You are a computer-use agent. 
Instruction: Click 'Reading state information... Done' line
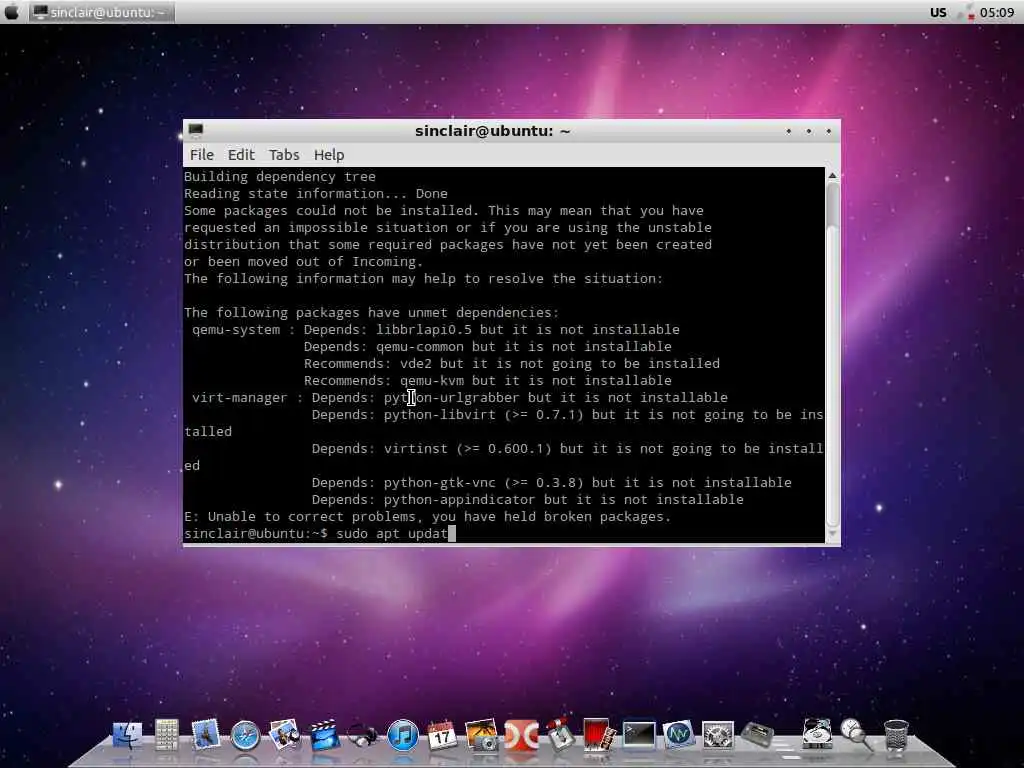tap(315, 194)
